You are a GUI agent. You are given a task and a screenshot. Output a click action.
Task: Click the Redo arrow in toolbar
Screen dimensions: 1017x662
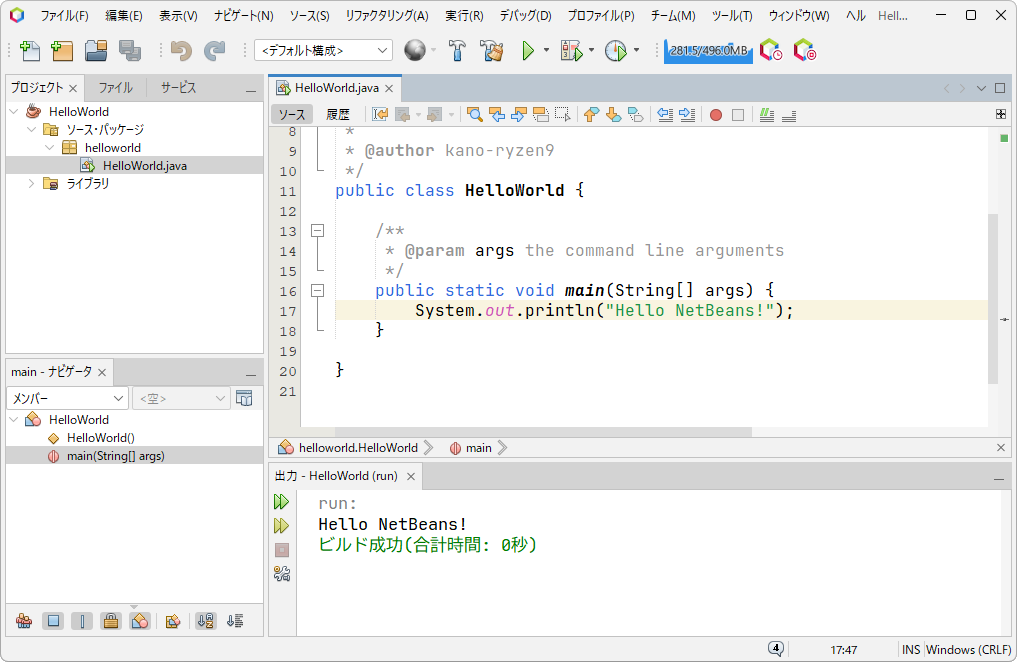(214, 51)
